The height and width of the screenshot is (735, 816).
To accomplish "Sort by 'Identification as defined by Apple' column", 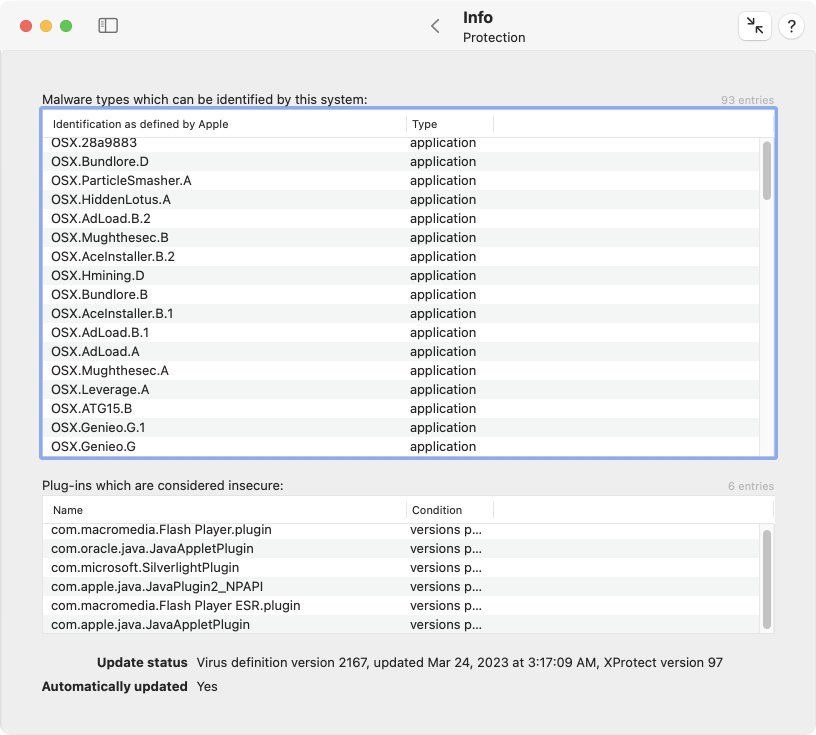I will click(x=224, y=124).
